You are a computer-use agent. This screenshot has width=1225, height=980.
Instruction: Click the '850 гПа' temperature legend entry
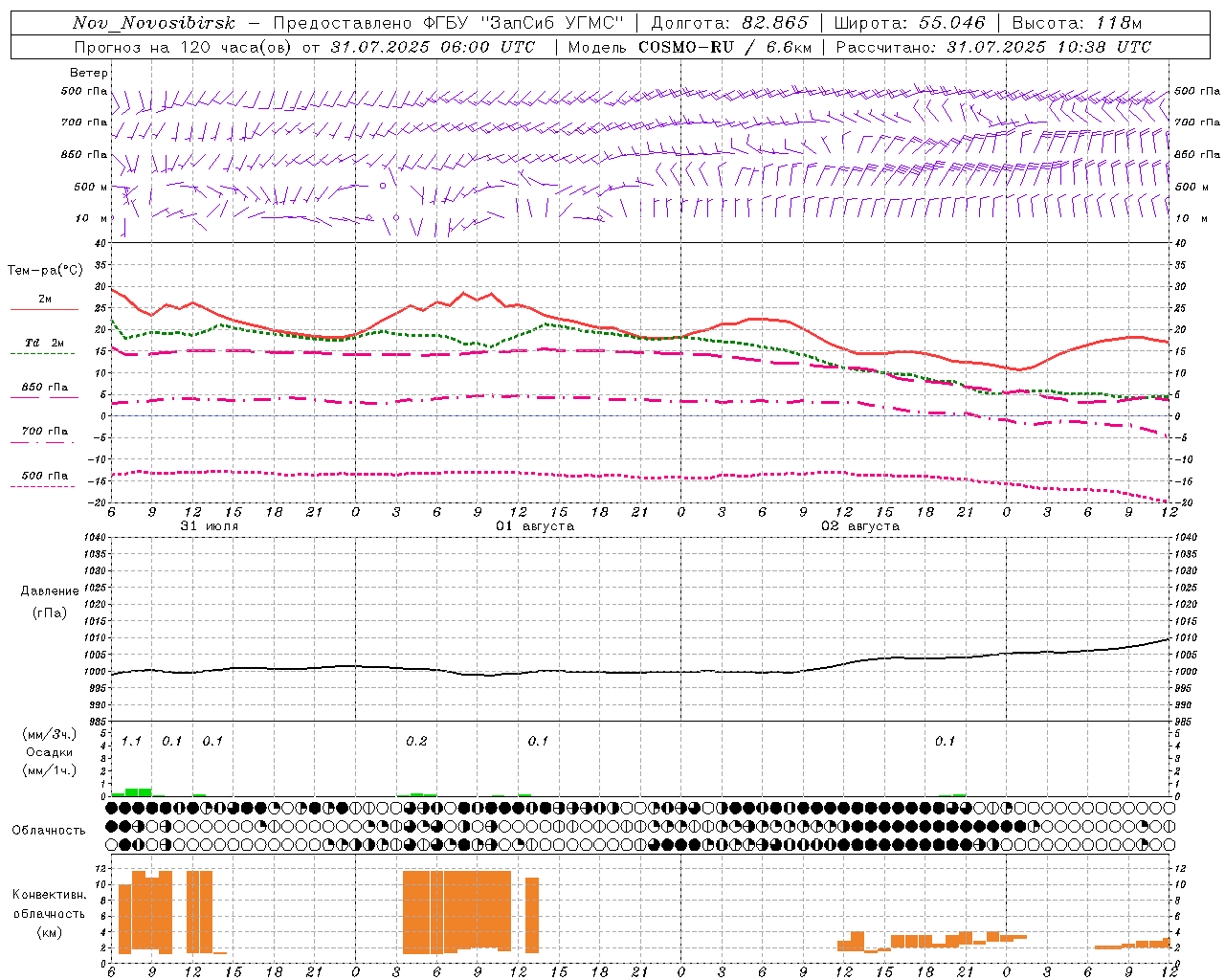44,388
